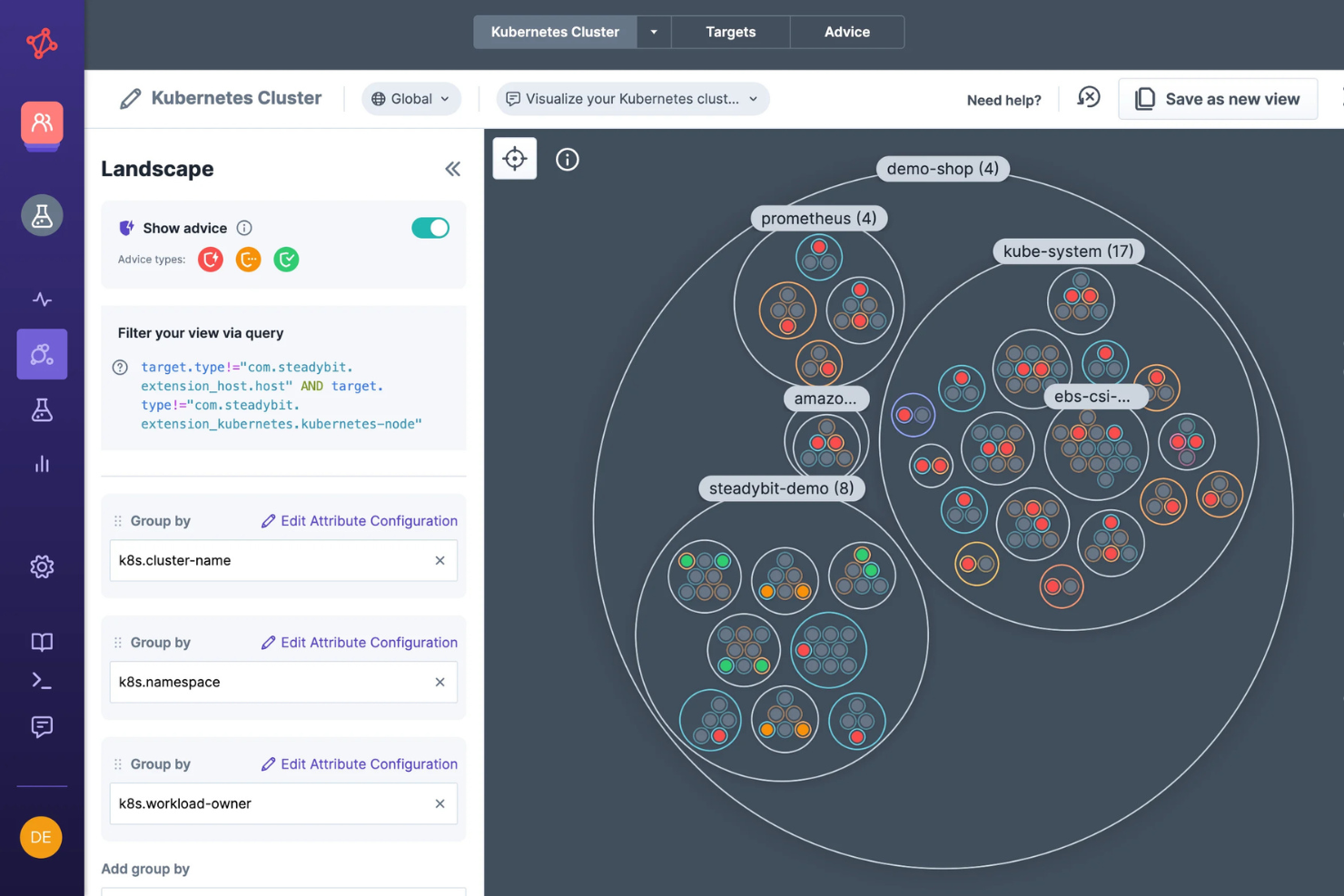Viewport: 1344px width, 896px height.
Task: Toggle the green advice type filter
Action: point(287,260)
